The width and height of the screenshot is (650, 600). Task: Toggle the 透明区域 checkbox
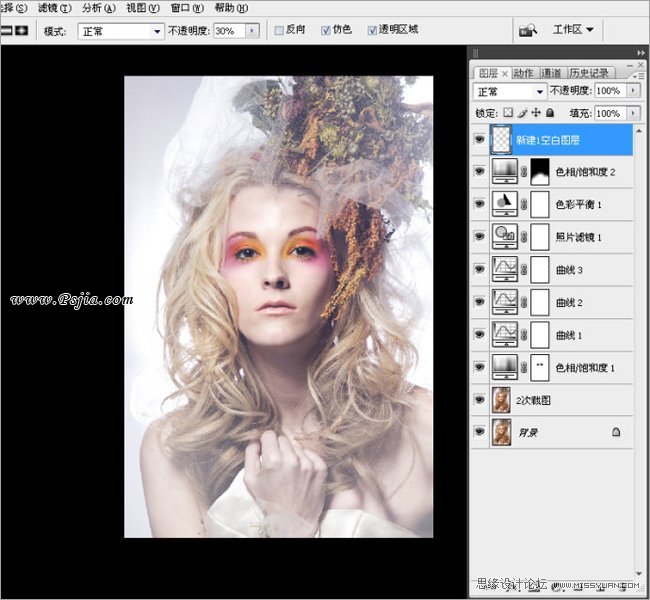373,31
